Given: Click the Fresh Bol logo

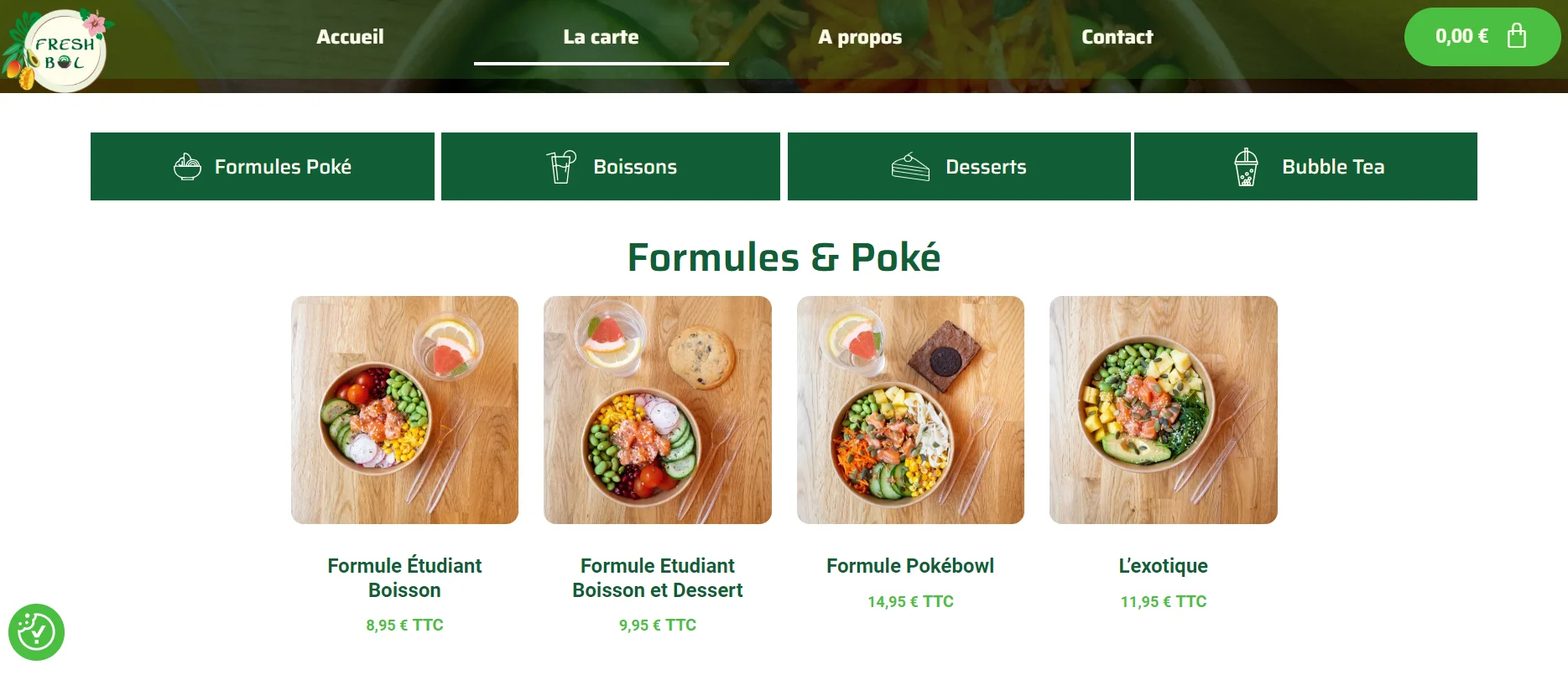Looking at the screenshot, I should coord(57,49).
